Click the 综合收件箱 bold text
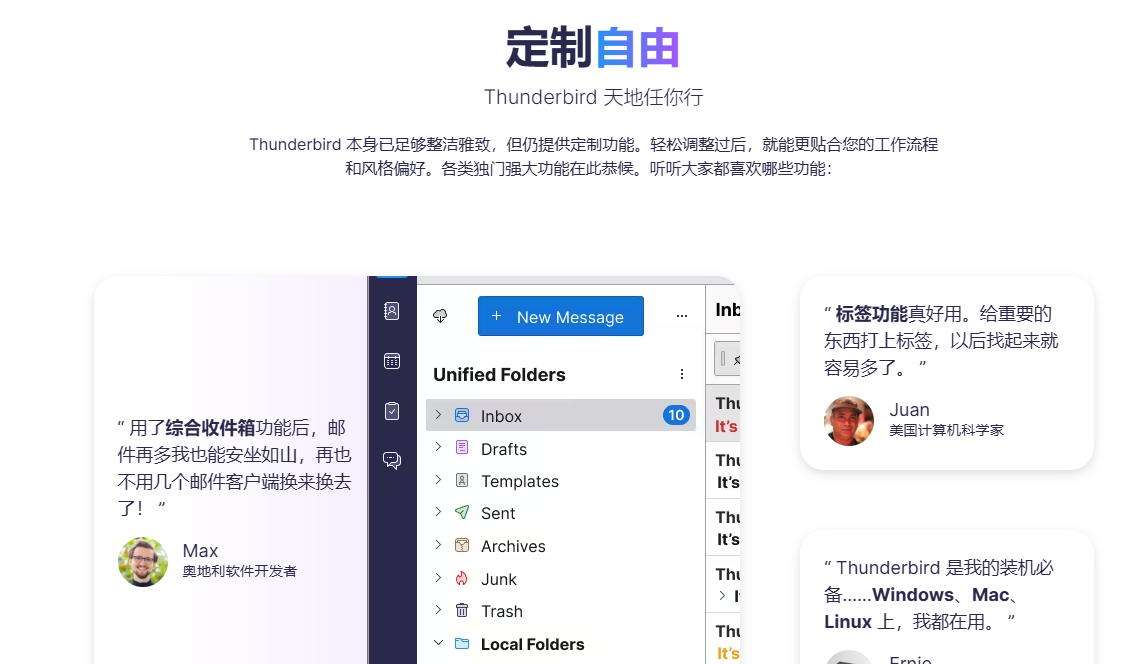This screenshot has width=1138, height=664. tap(210, 427)
